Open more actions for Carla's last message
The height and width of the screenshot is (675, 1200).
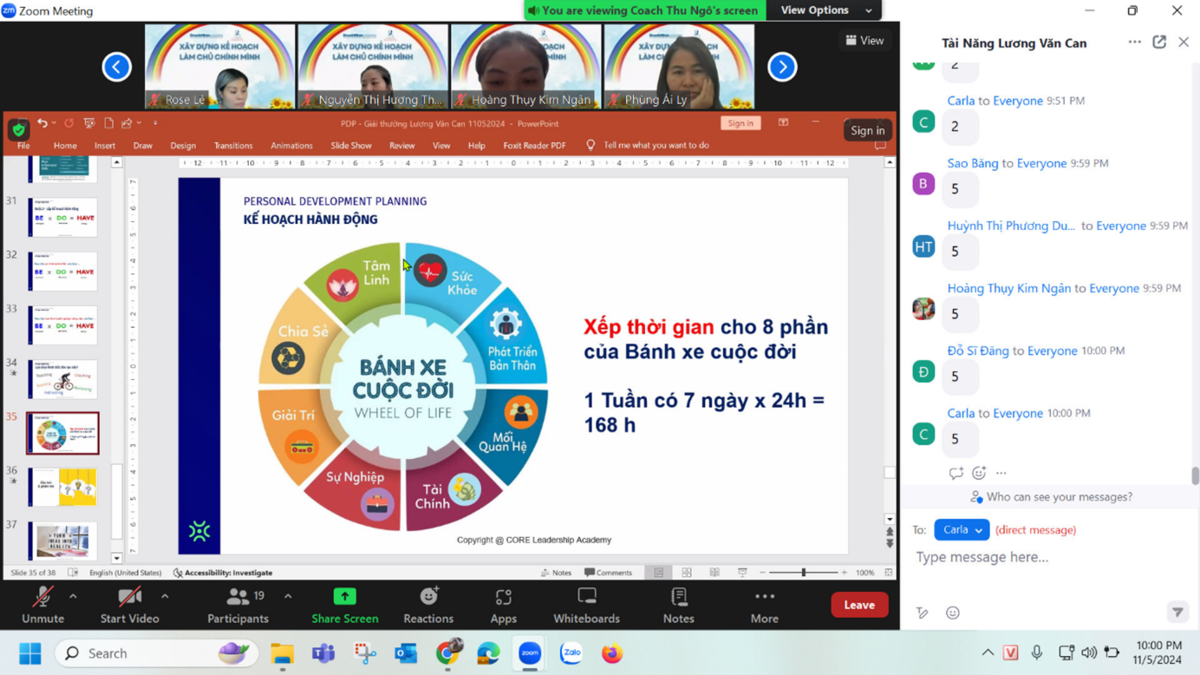click(x=1001, y=473)
